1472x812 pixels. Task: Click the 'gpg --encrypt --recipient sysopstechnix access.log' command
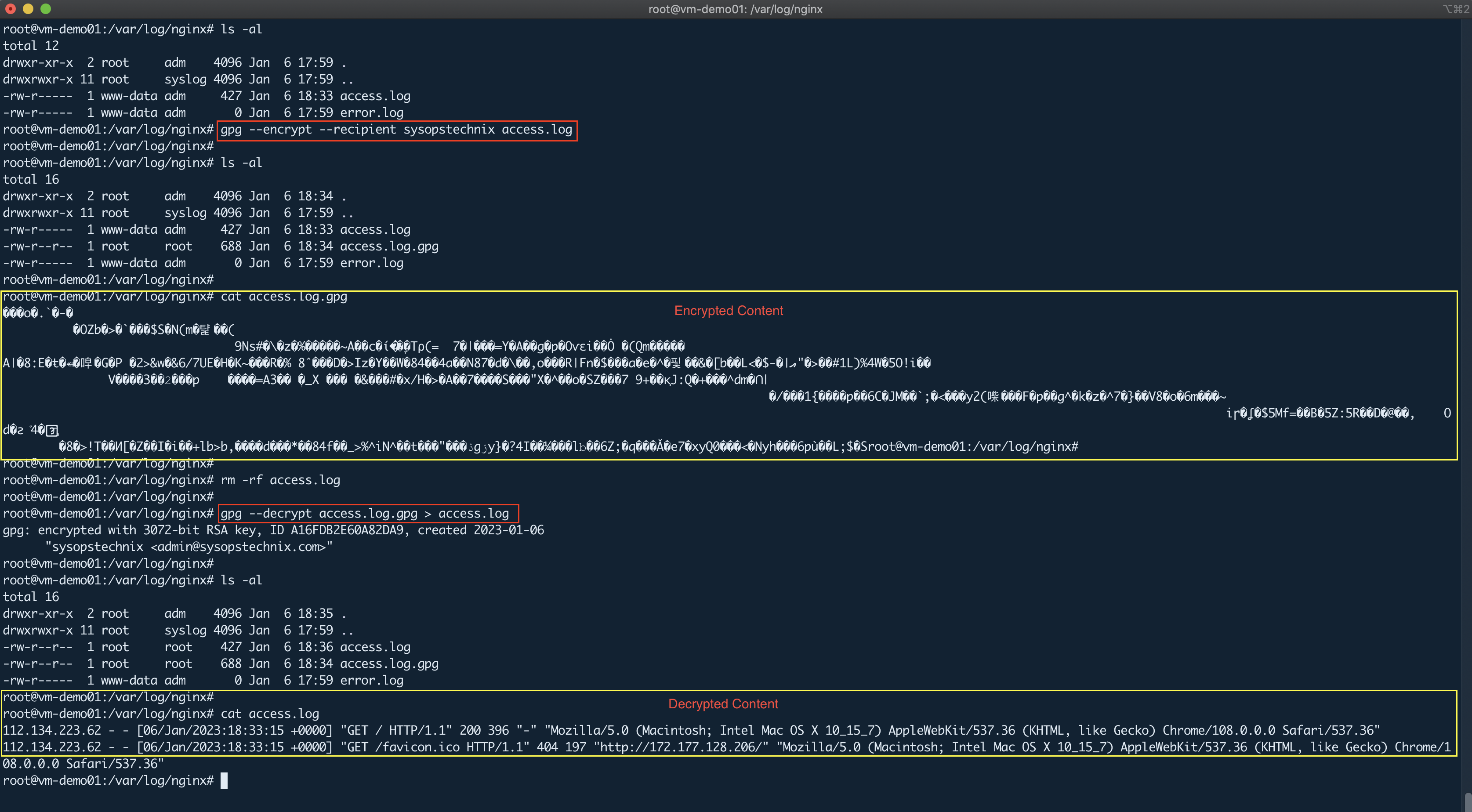pos(397,130)
